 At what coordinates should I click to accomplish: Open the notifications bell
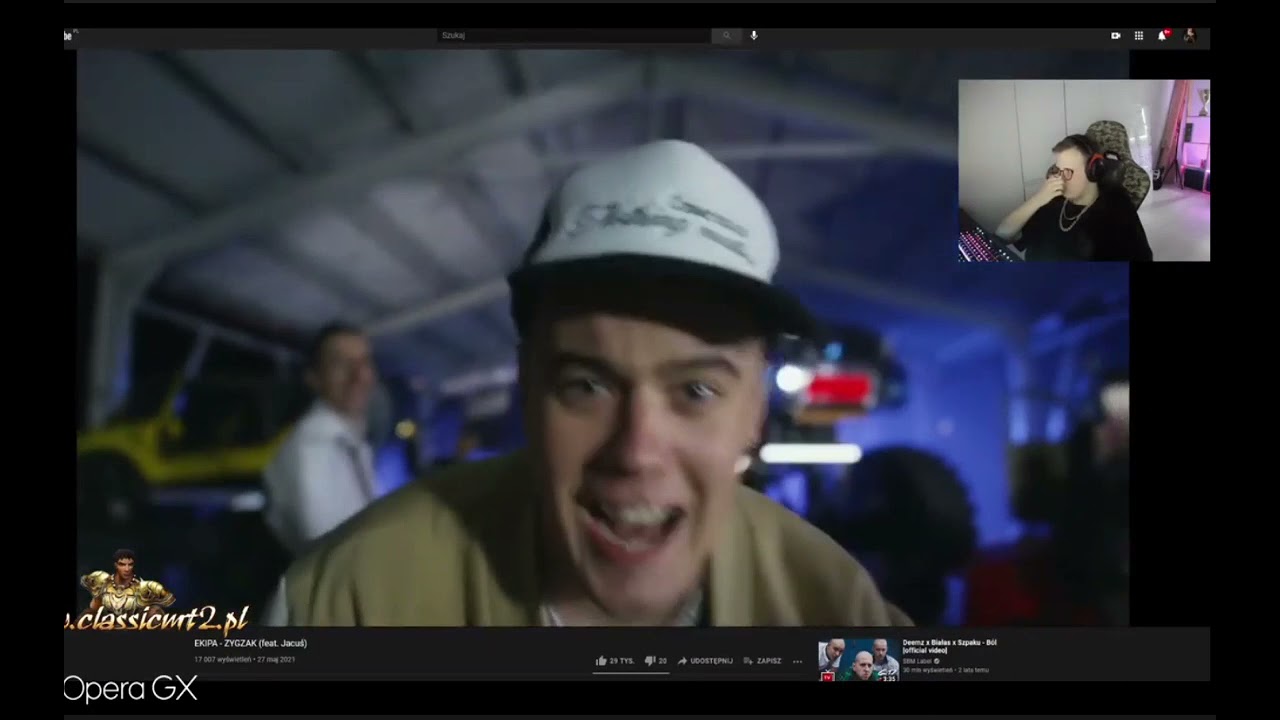click(x=1162, y=35)
